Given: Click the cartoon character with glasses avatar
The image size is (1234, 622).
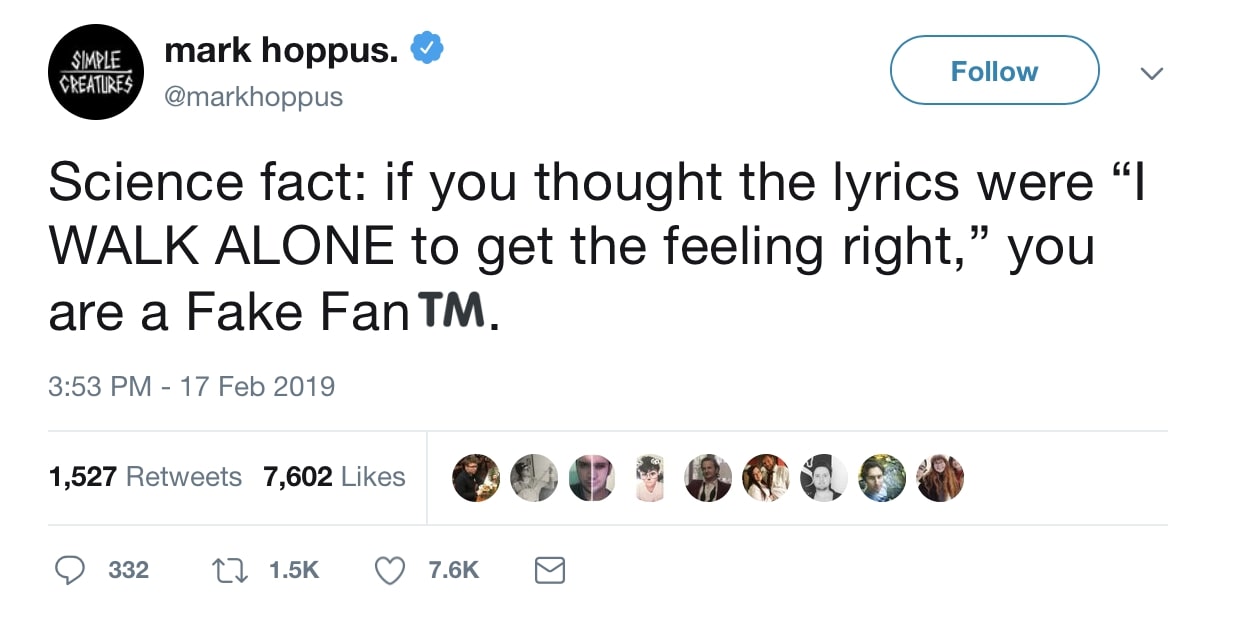Looking at the screenshot, I should click(649, 478).
